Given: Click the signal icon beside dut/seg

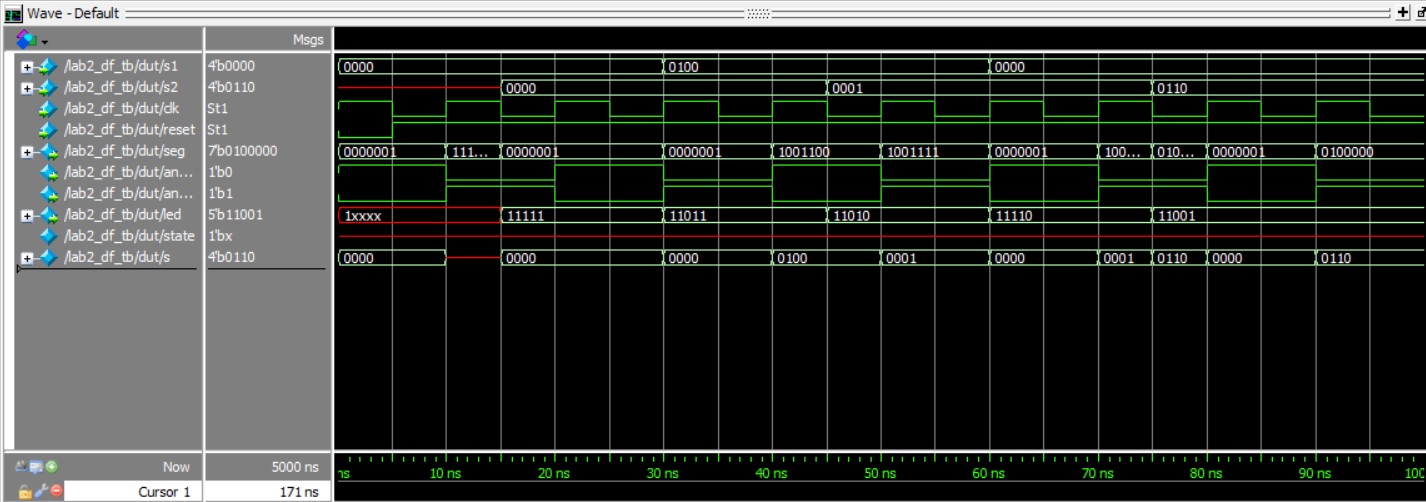Looking at the screenshot, I should point(47,151).
